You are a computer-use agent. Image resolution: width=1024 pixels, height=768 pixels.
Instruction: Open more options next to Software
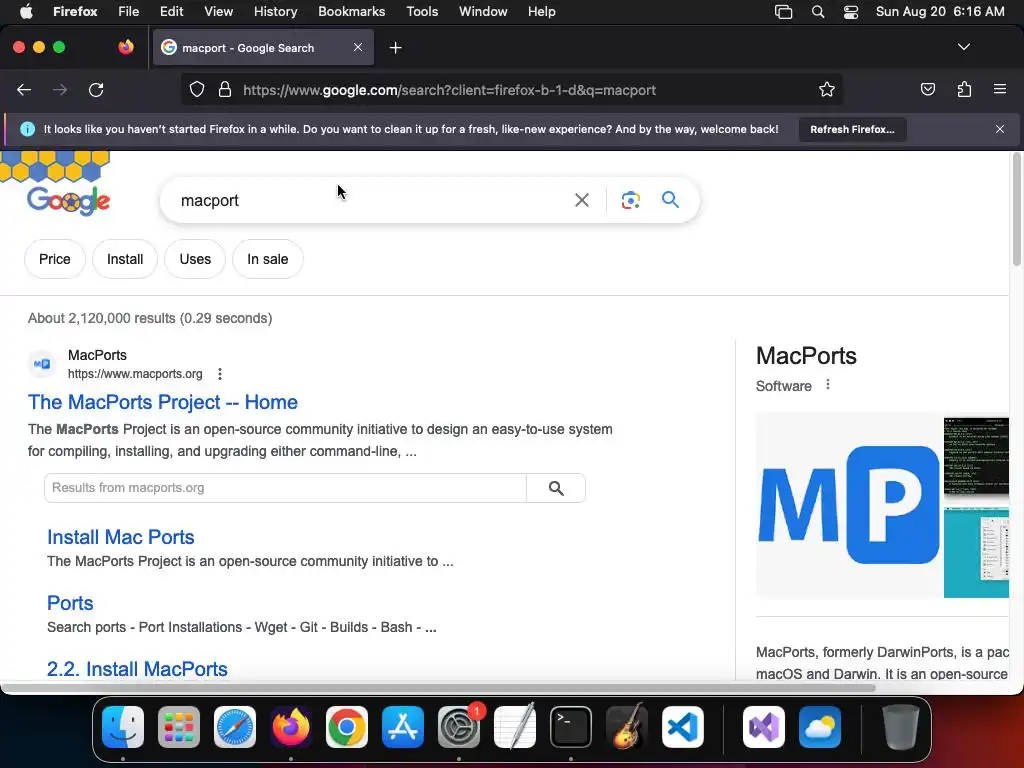coord(828,385)
